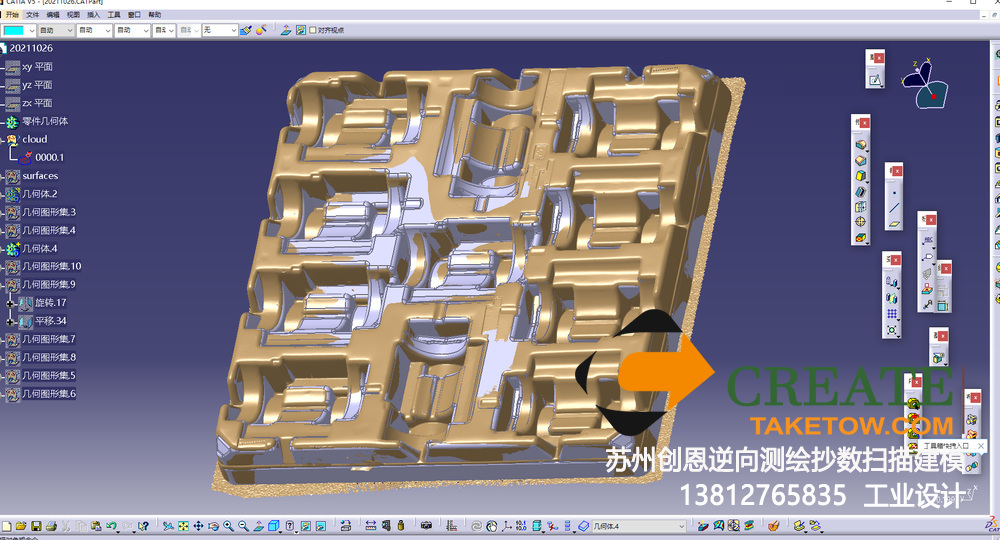Open the 无 dropdown in graphic properties

[233, 30]
